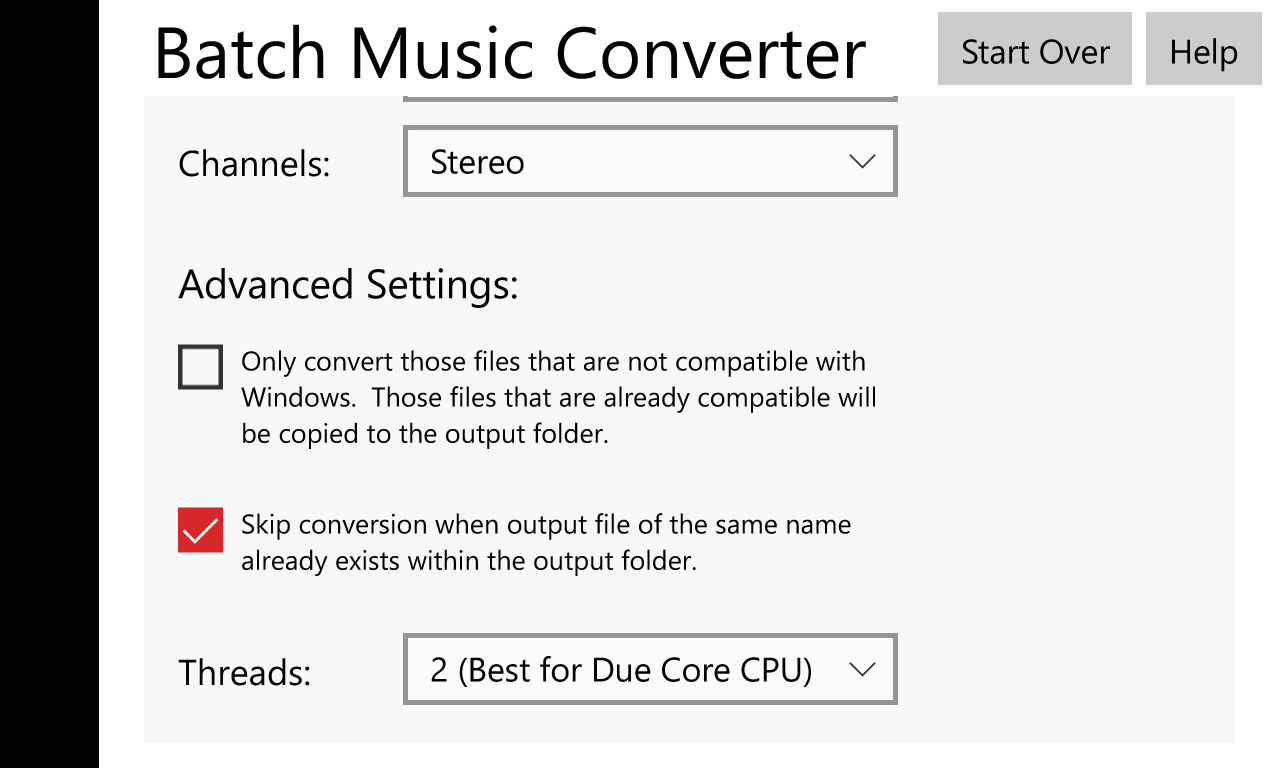This screenshot has width=1280, height=768.
Task: Uncheck skip conversion for existing output files
Action: coord(200,531)
